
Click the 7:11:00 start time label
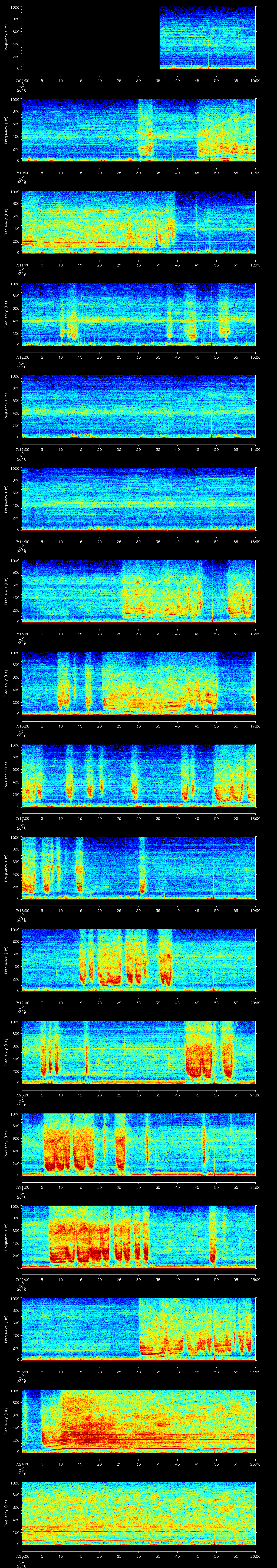point(22,264)
